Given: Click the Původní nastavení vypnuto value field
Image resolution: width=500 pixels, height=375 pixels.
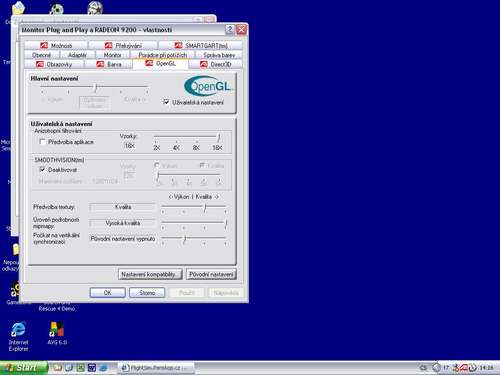Looking at the screenshot, I should (122, 239).
